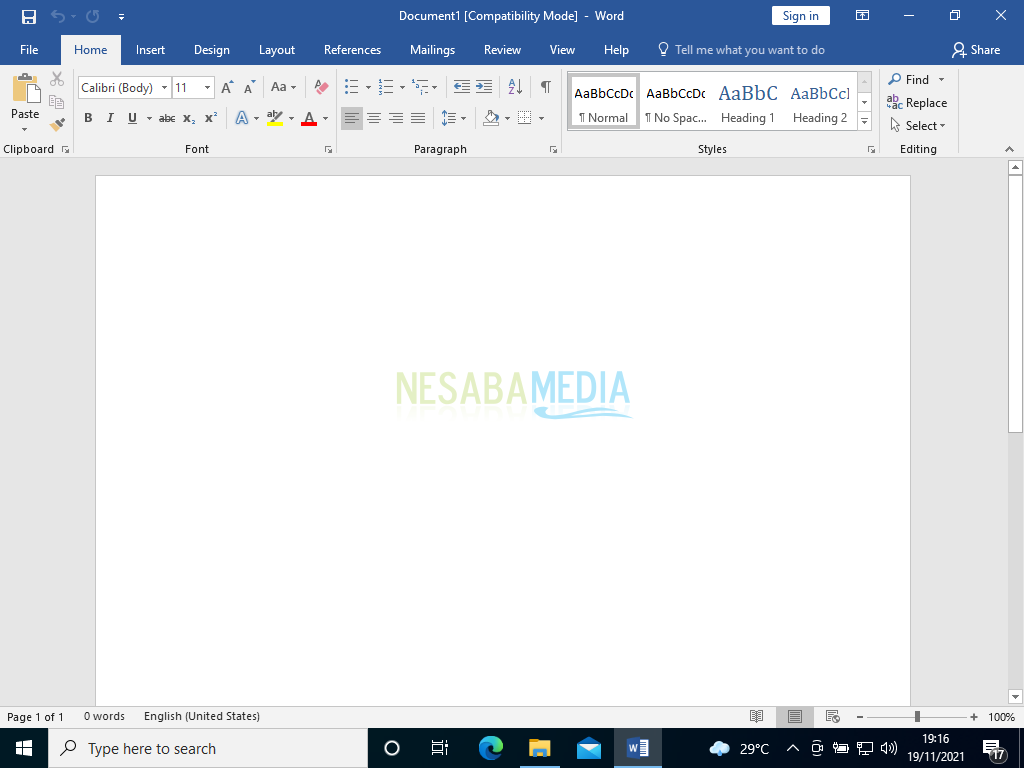The height and width of the screenshot is (768, 1024).
Task: Apply strikethrough formatting
Action: (x=167, y=118)
